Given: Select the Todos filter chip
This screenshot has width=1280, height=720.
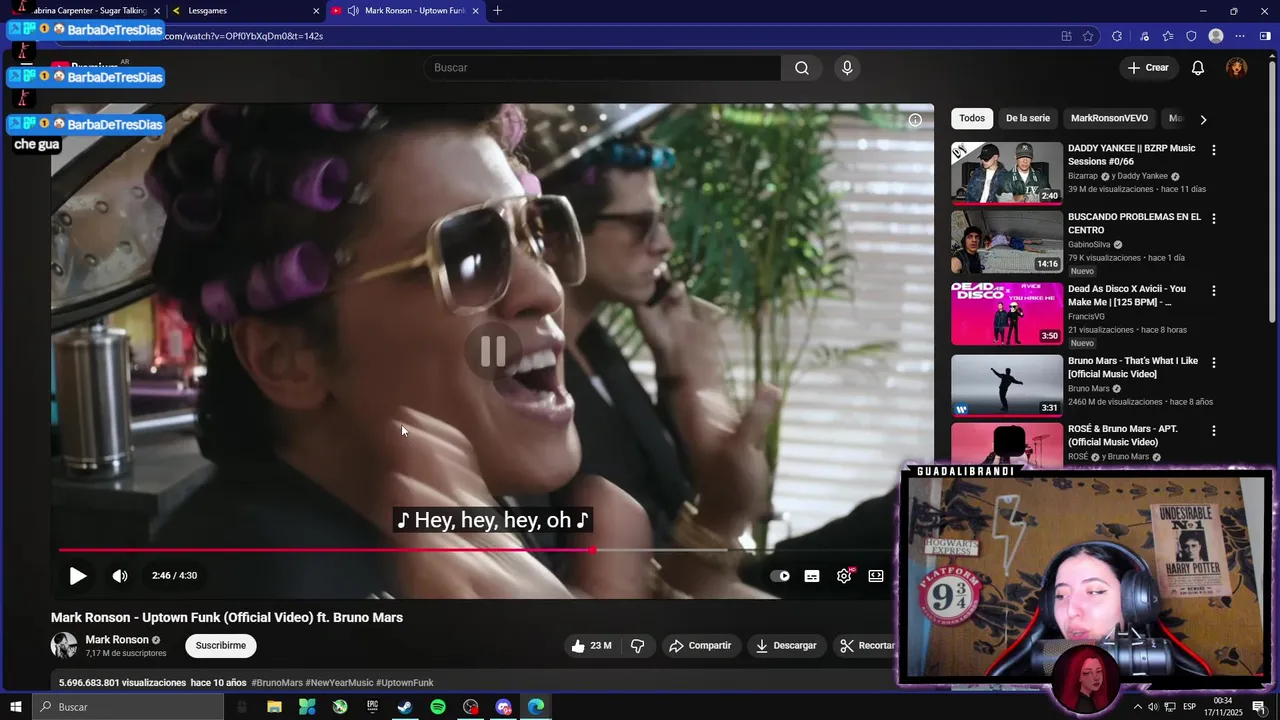Looking at the screenshot, I should tap(972, 118).
